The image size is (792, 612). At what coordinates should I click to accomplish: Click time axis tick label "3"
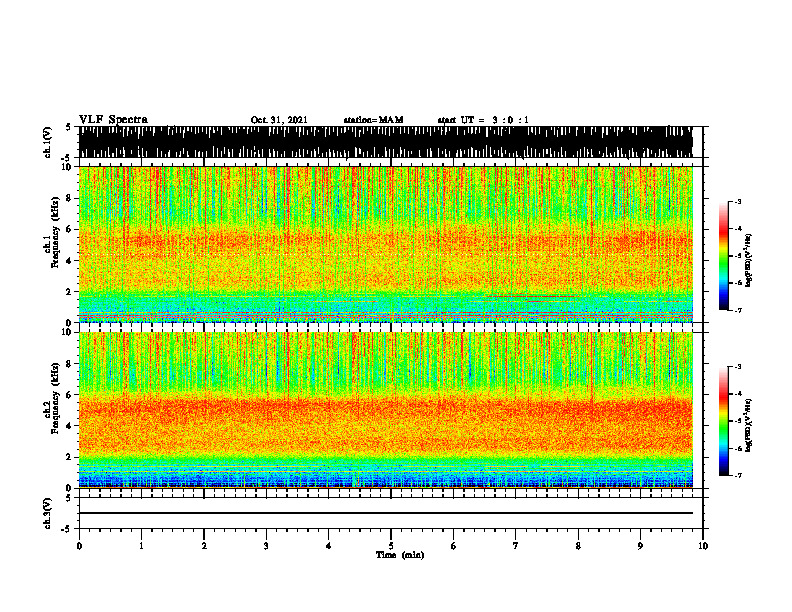pyautogui.click(x=266, y=546)
